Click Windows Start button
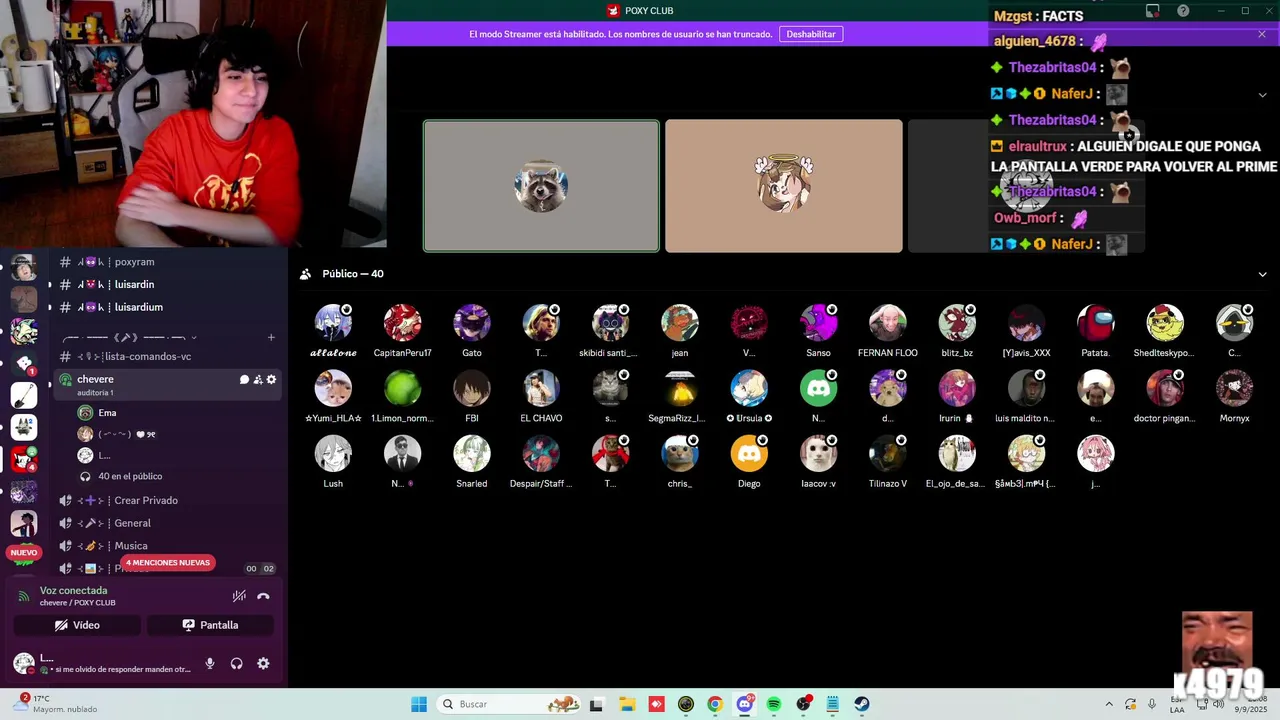Viewport: 1280px width, 720px height. (x=419, y=704)
